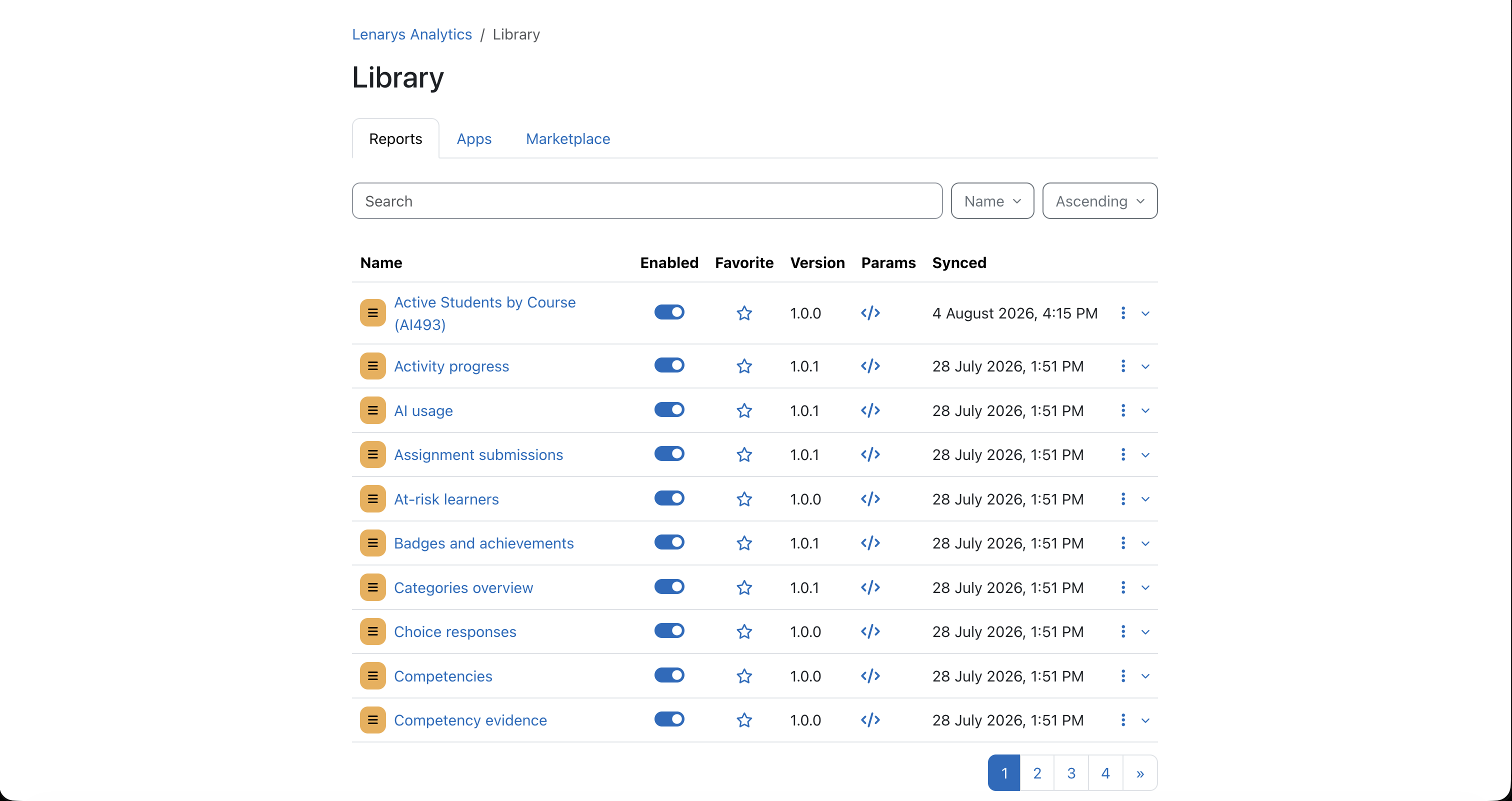Favorite the Competencies report
This screenshot has height=801, width=1512.
pyautogui.click(x=744, y=676)
